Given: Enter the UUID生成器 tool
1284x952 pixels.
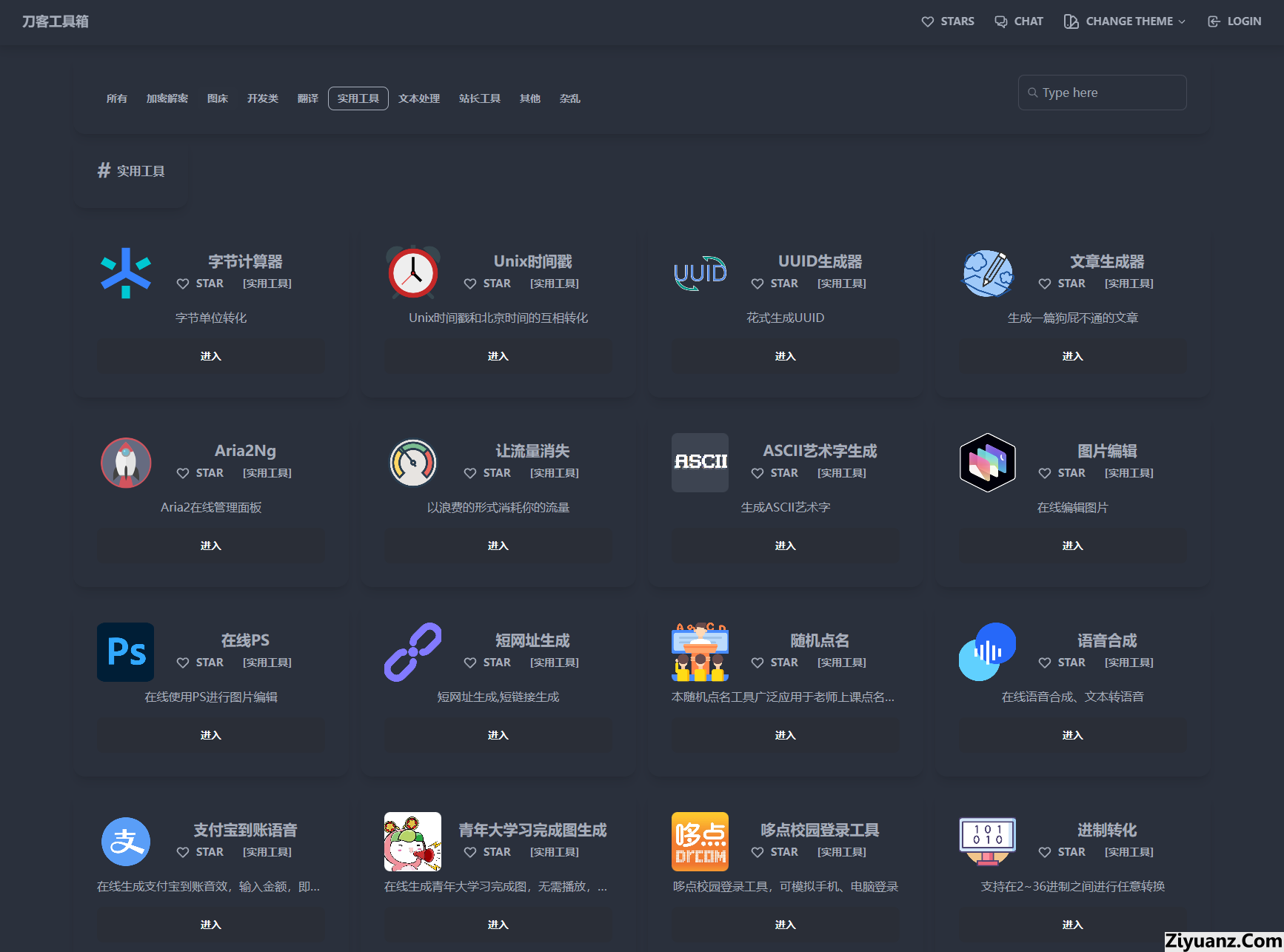Looking at the screenshot, I should [x=786, y=356].
